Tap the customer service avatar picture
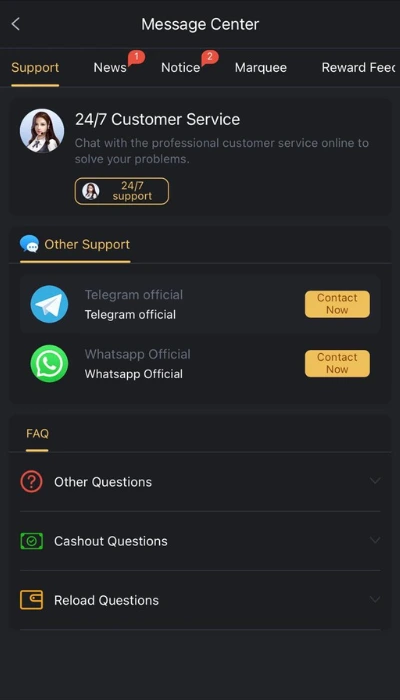This screenshot has width=400, height=700. tap(42, 131)
